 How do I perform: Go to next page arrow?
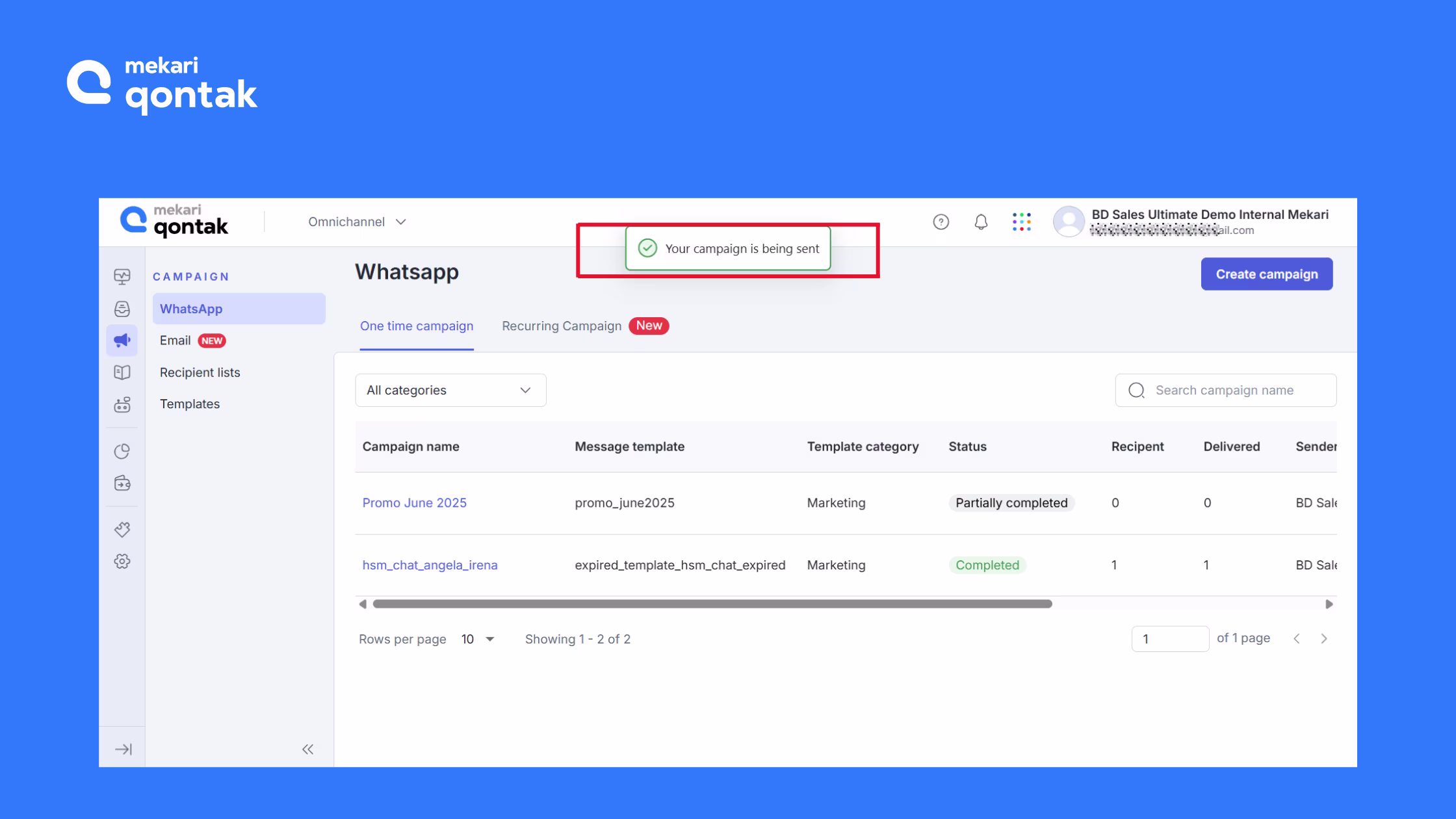click(x=1324, y=639)
